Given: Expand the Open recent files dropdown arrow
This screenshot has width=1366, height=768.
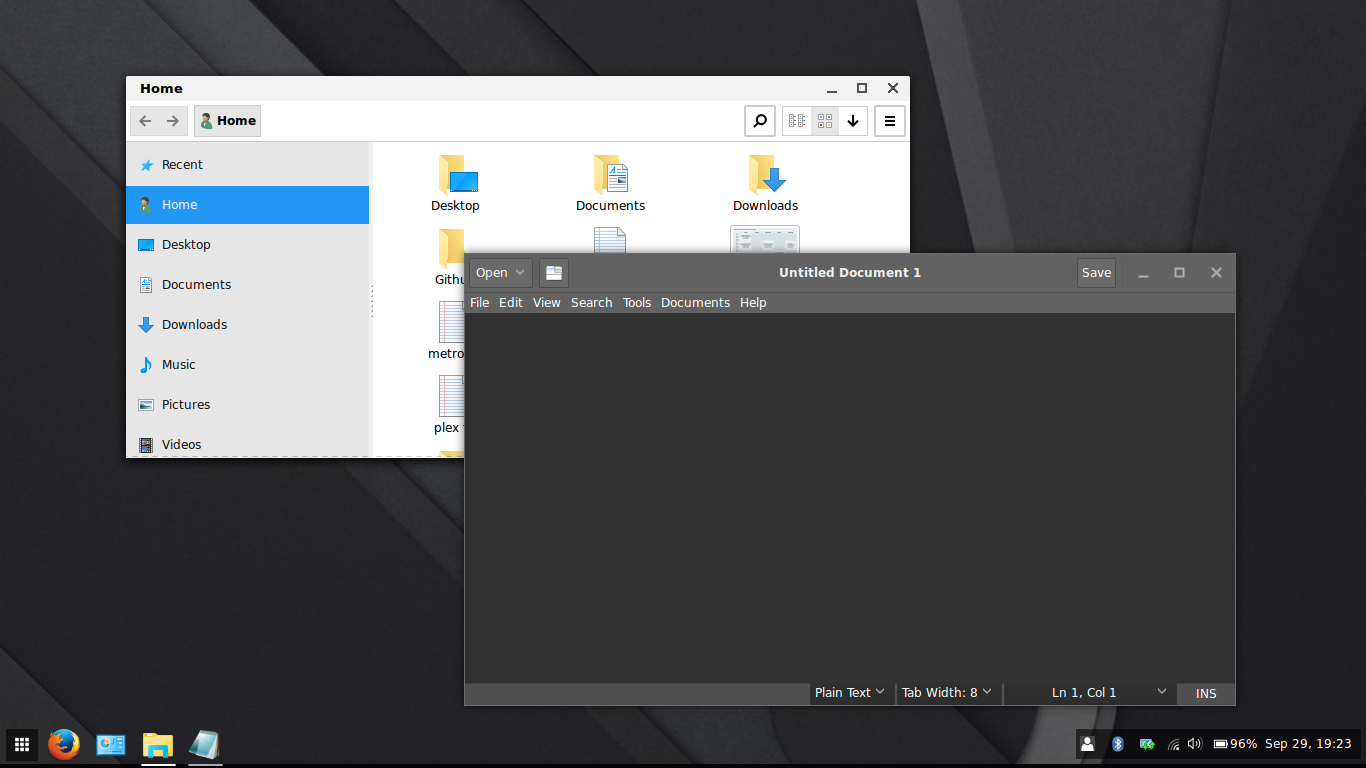Looking at the screenshot, I should click(521, 273).
